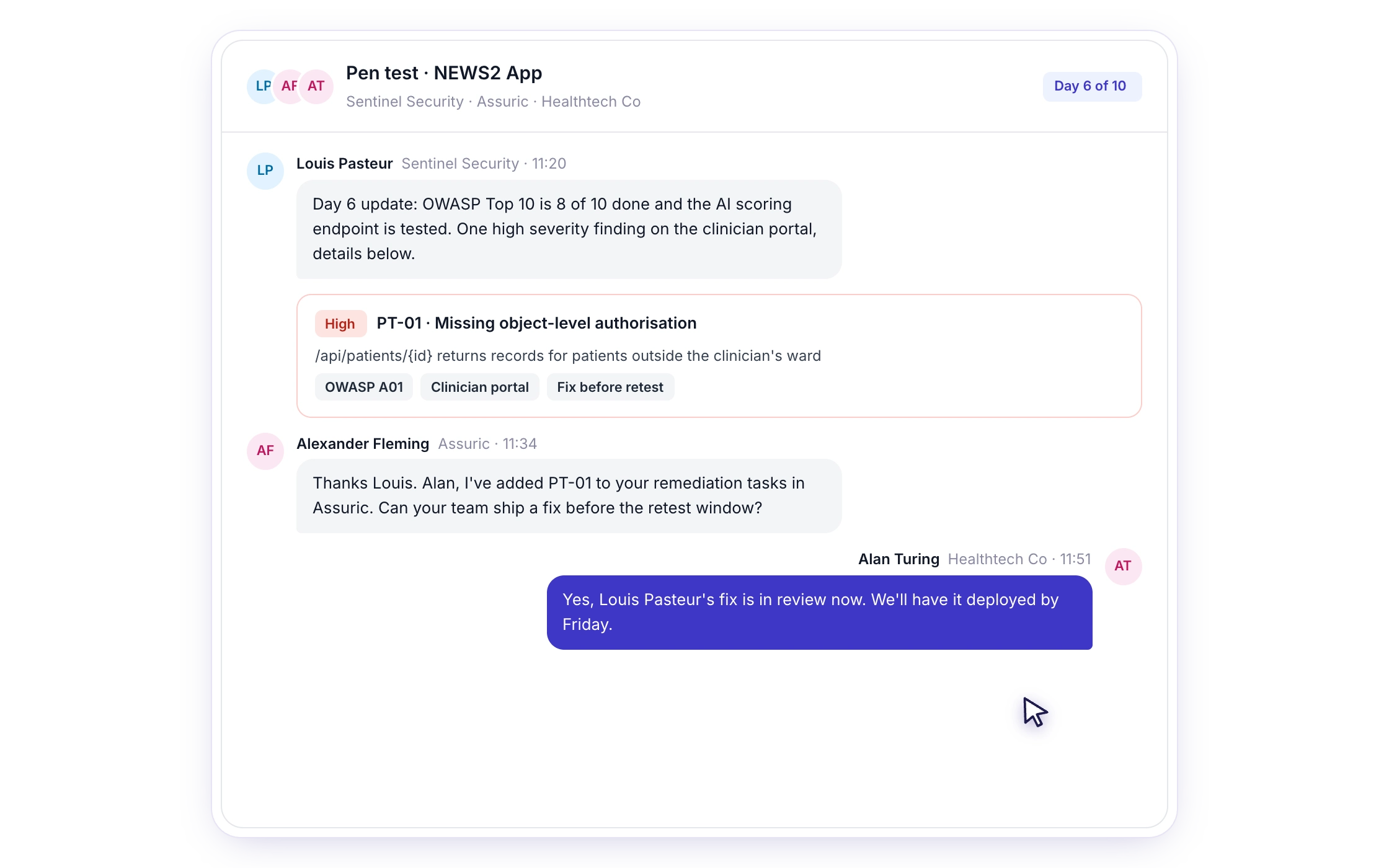The height and width of the screenshot is (868, 1389).
Task: Open Alan Turing's AT avatar beside his message
Action: click(x=1123, y=566)
